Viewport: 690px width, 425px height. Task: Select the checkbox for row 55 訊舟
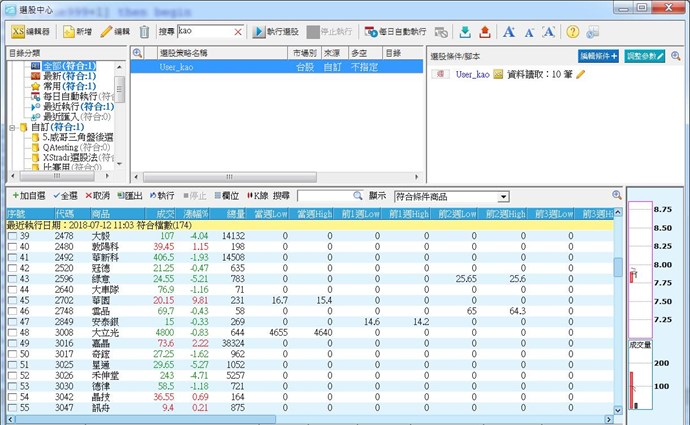coord(11,408)
